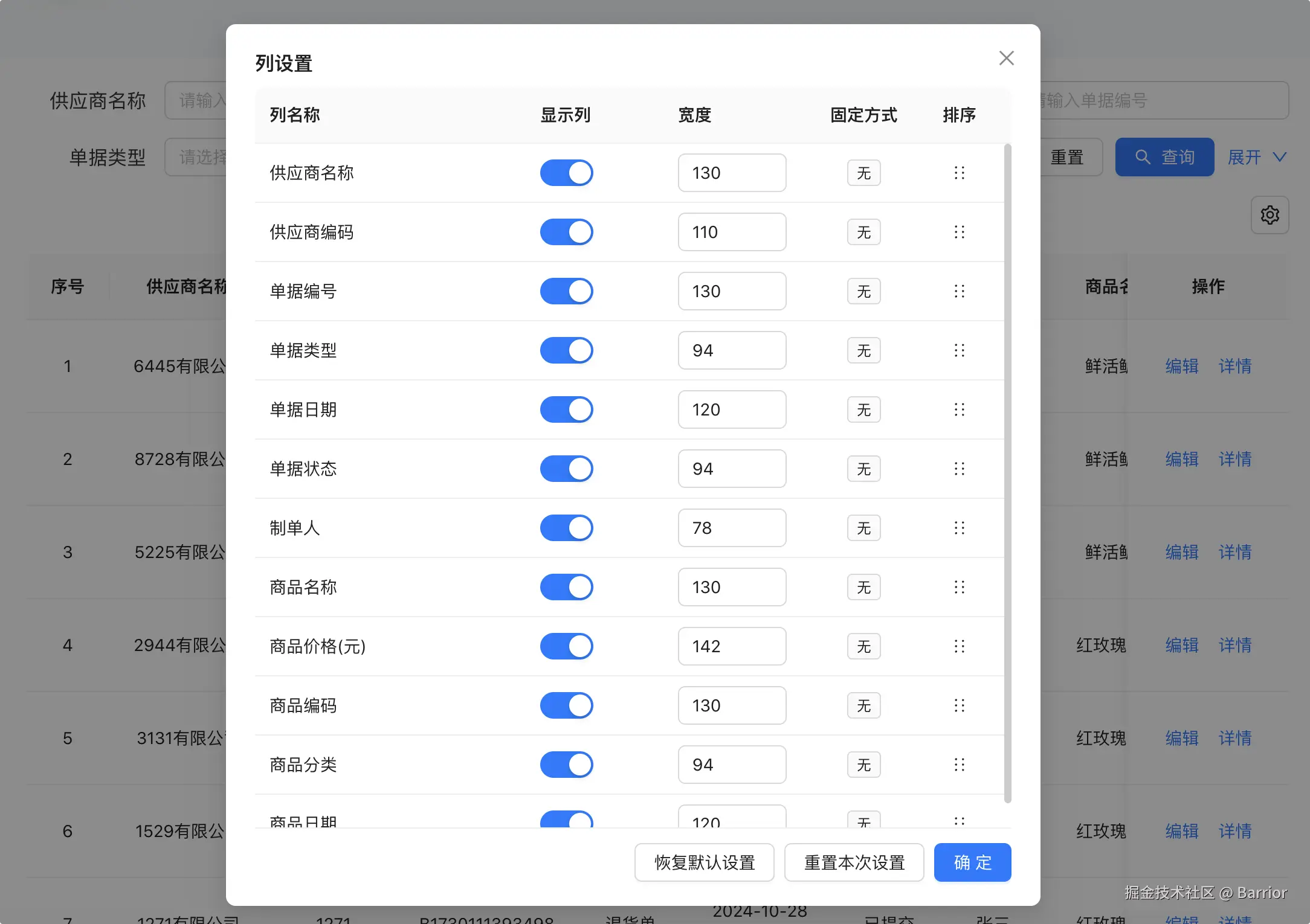Toggle off display of 供应商编码 column
Screen dimensions: 1310x924
566,232
